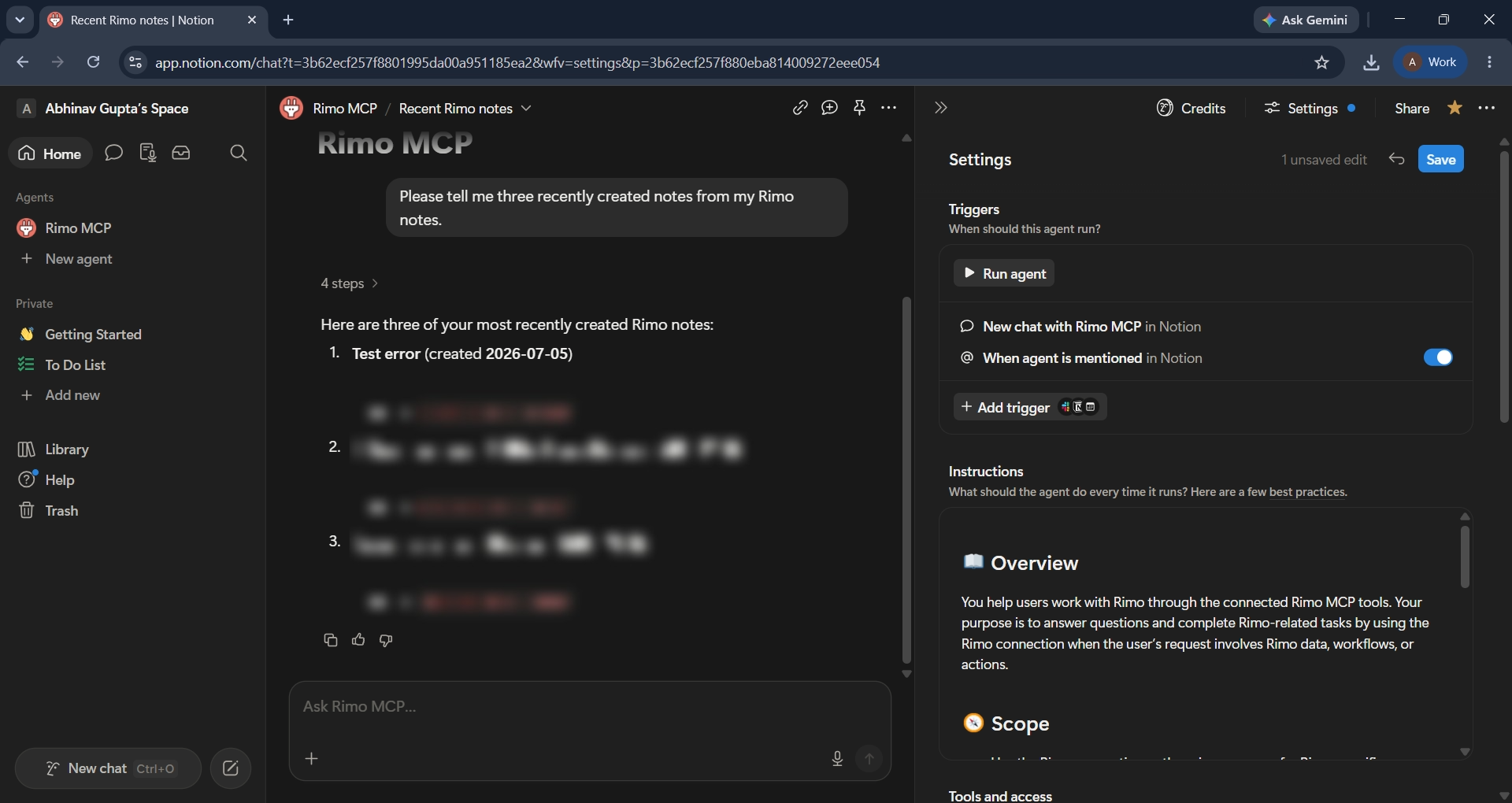1512x803 pixels.
Task: Collapse the settings side panel
Action: click(x=940, y=108)
